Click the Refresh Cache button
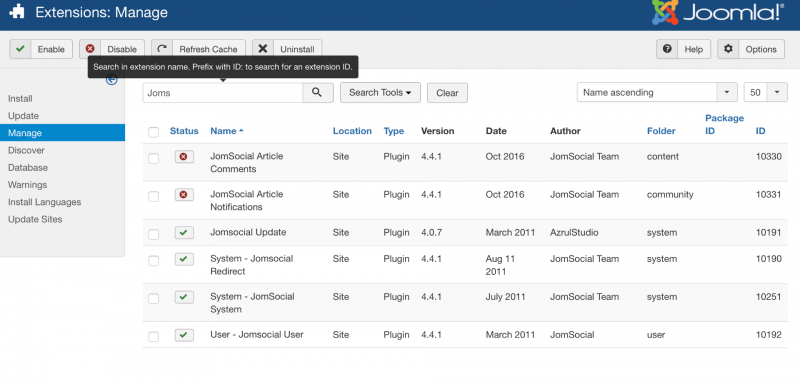Image resolution: width=800 pixels, height=384 pixels. point(198,49)
